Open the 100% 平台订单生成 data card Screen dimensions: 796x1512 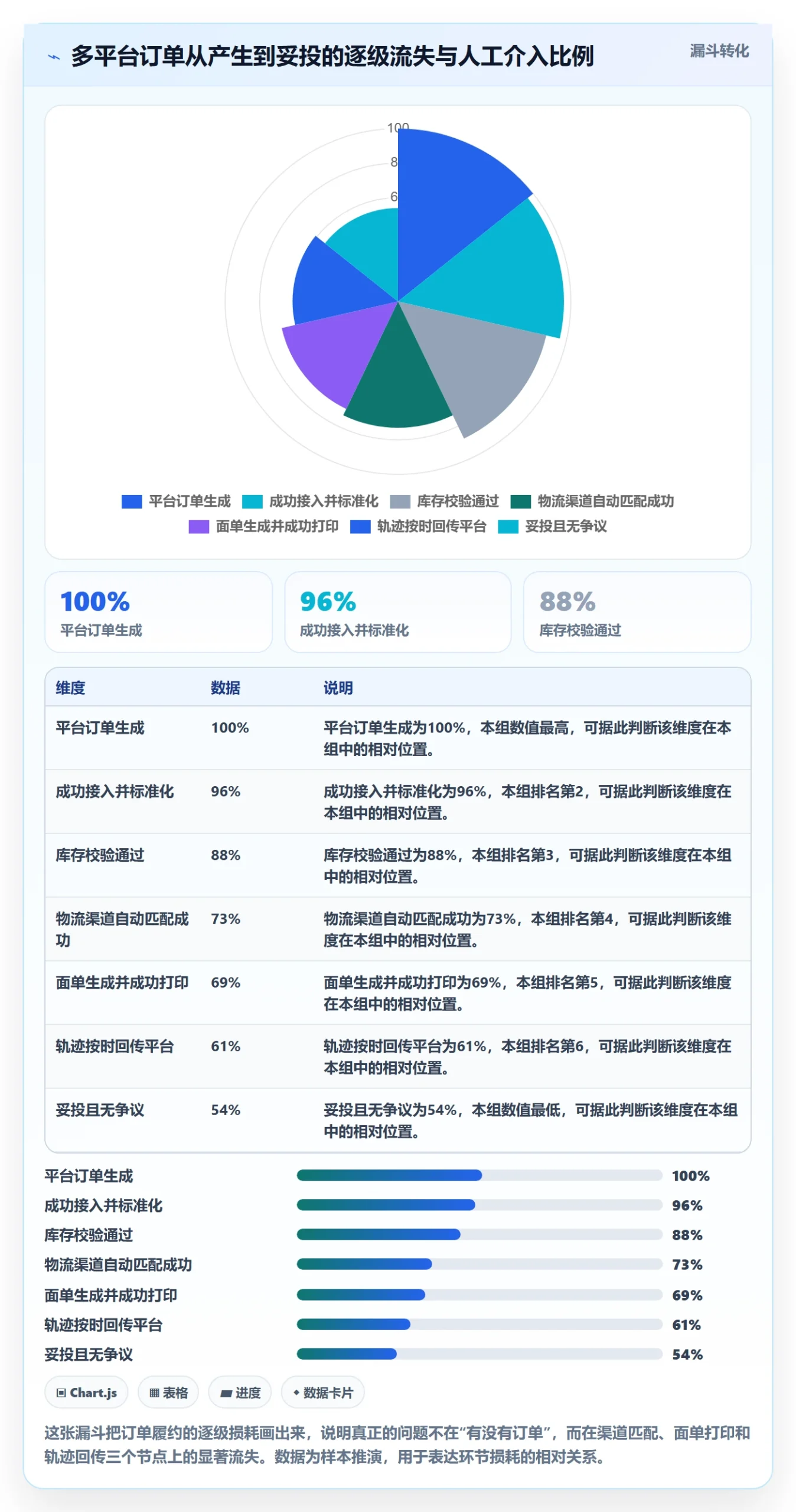(x=158, y=612)
